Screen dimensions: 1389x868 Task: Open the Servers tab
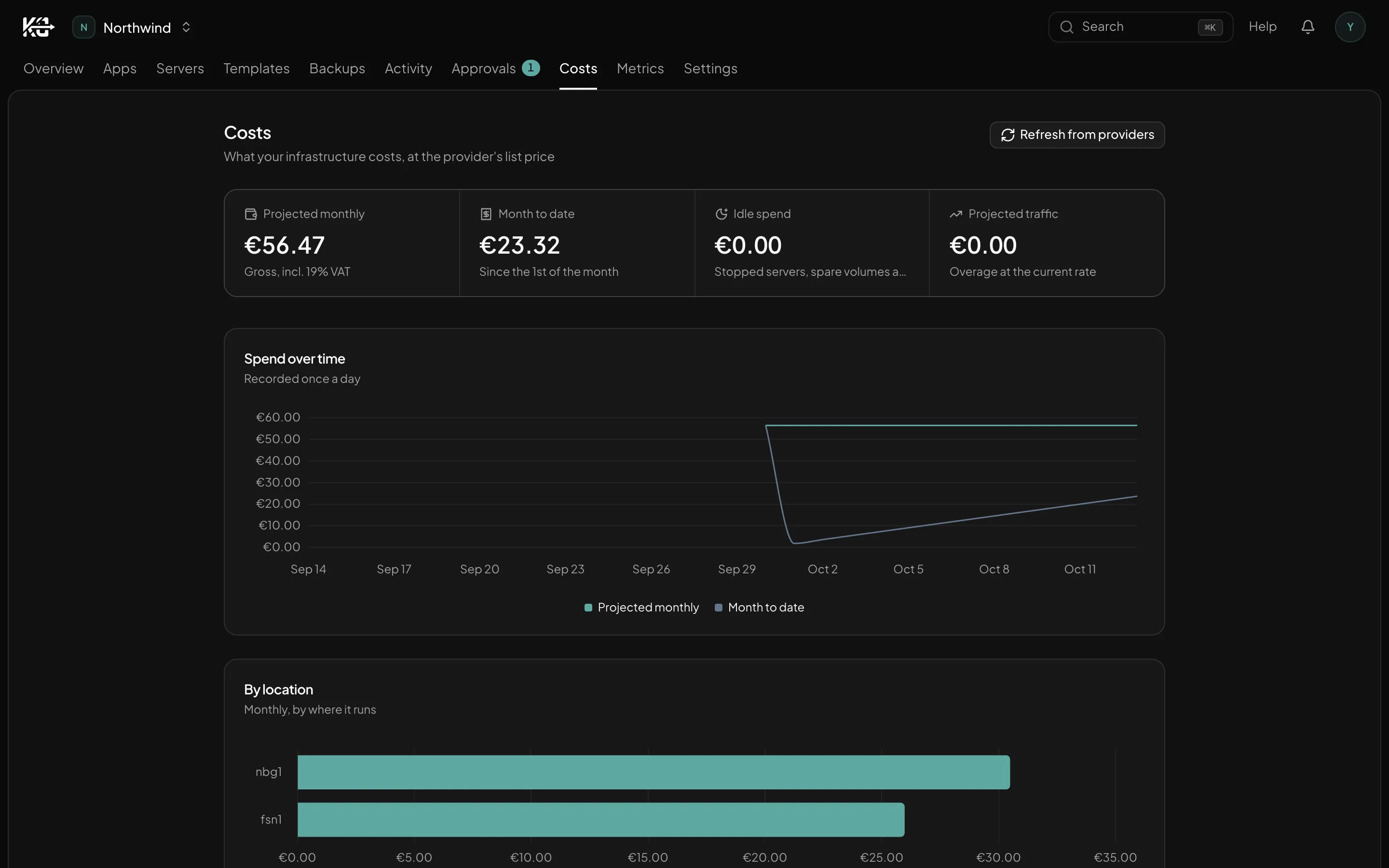[180, 68]
